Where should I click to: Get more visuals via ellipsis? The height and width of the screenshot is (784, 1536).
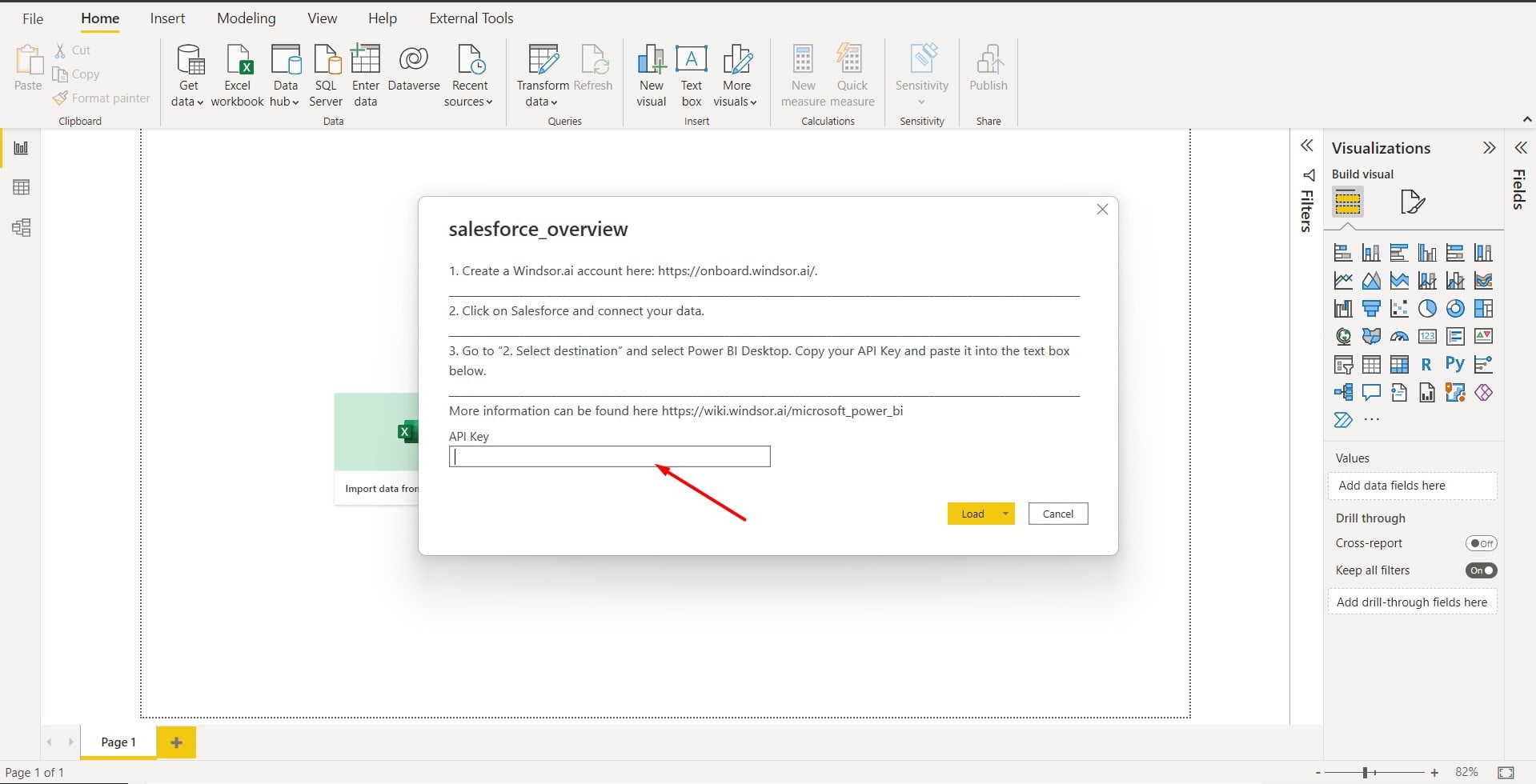(1372, 420)
